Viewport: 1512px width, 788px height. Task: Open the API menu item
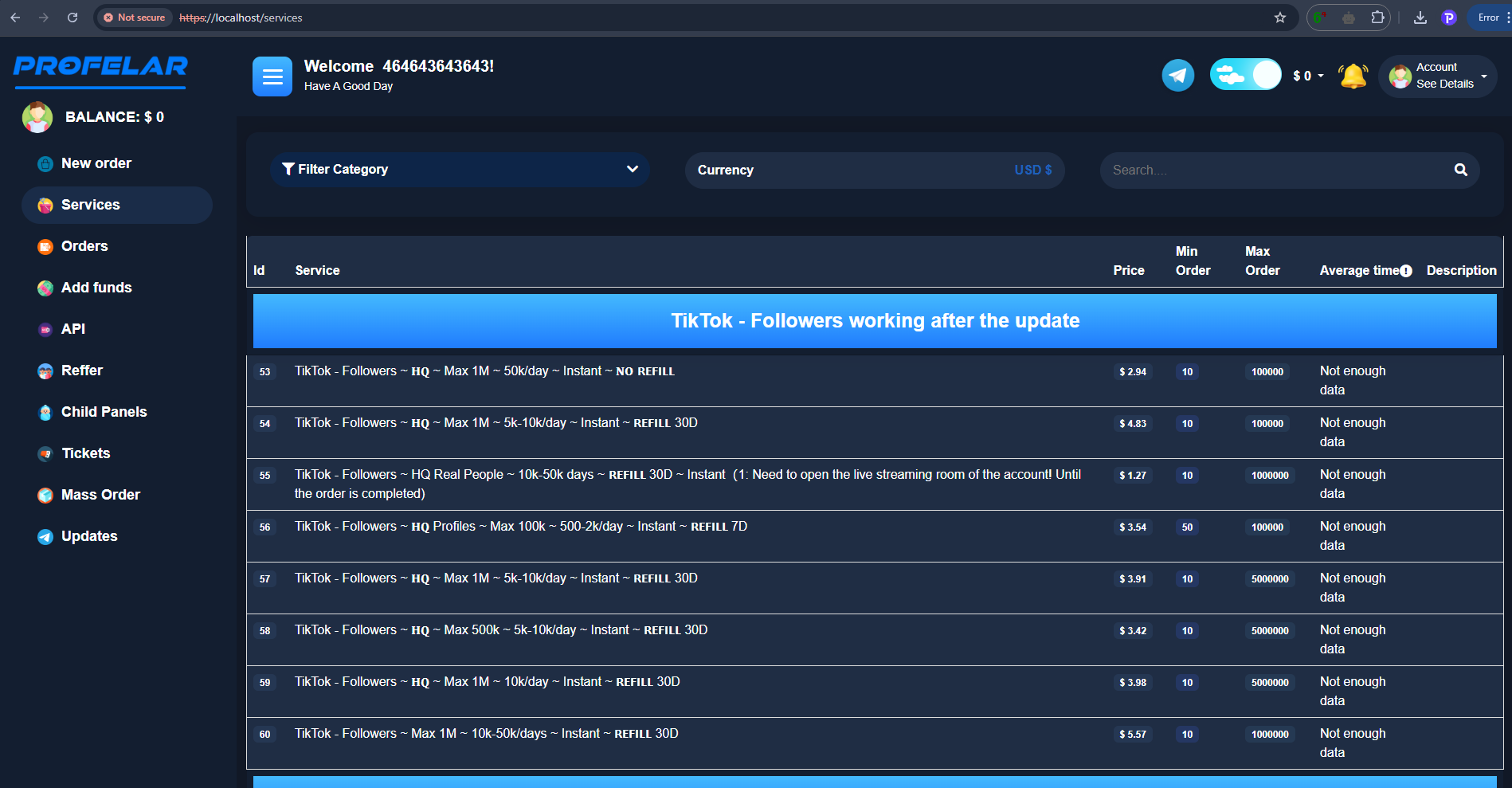coord(73,329)
